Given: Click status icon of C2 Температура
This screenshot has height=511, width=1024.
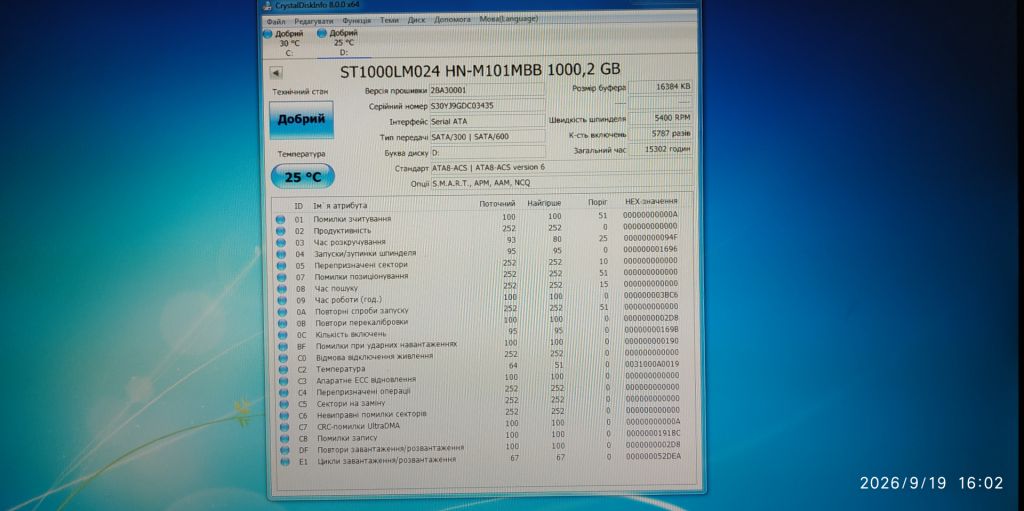Looking at the screenshot, I should 283,369.
